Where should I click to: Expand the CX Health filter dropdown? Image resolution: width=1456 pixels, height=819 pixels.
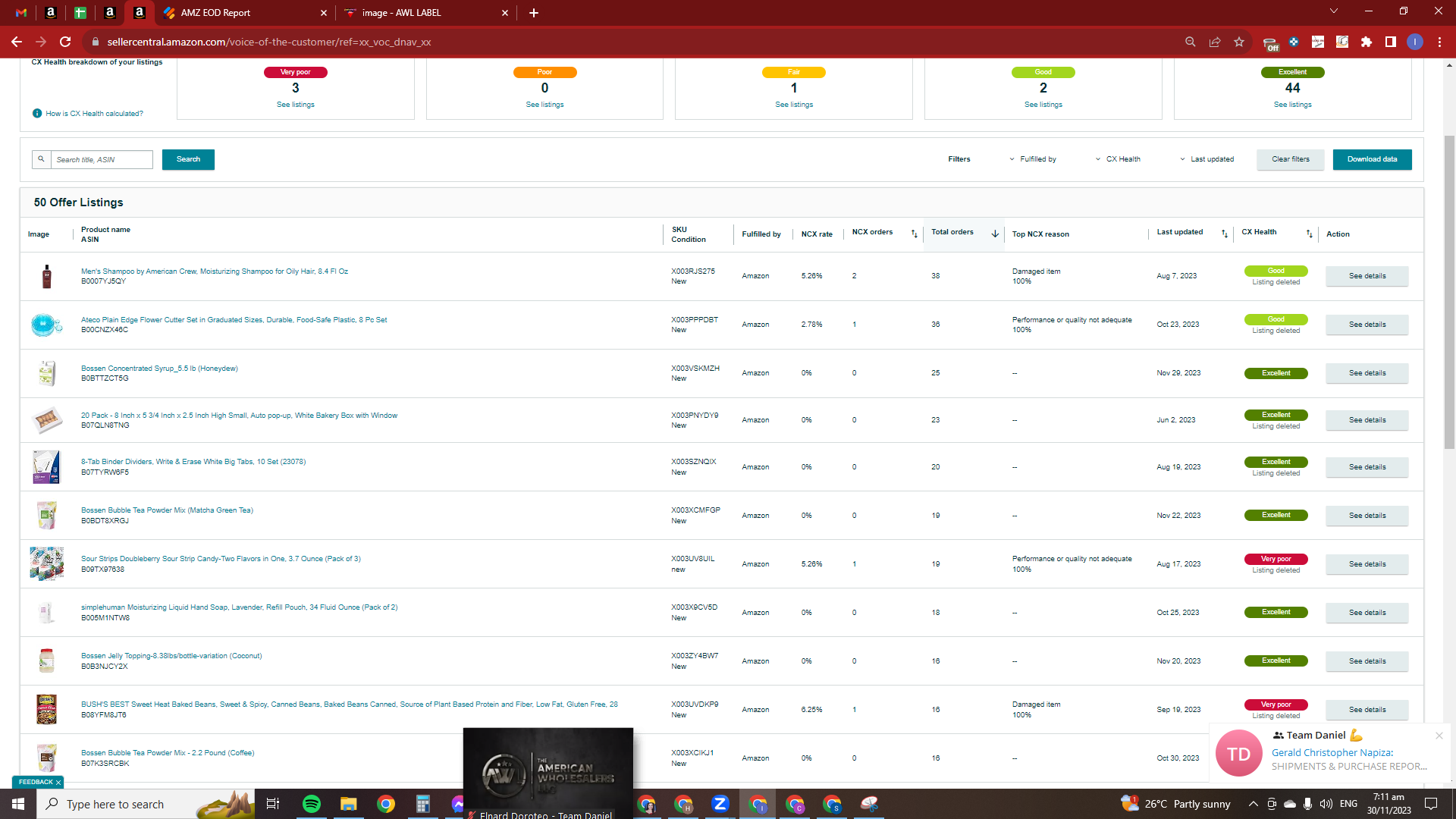tap(1118, 159)
